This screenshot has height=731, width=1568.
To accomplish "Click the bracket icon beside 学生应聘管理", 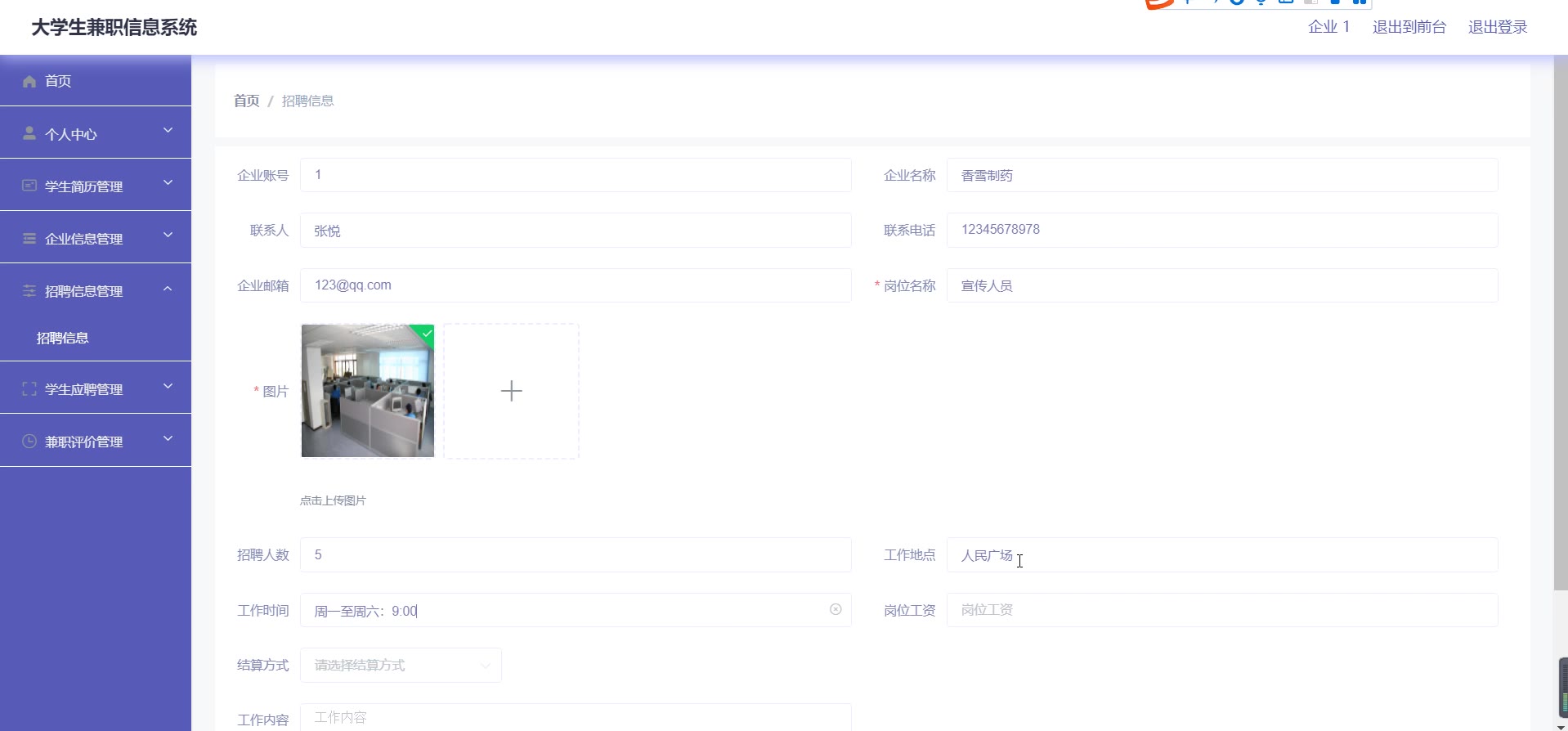I will click(x=29, y=388).
